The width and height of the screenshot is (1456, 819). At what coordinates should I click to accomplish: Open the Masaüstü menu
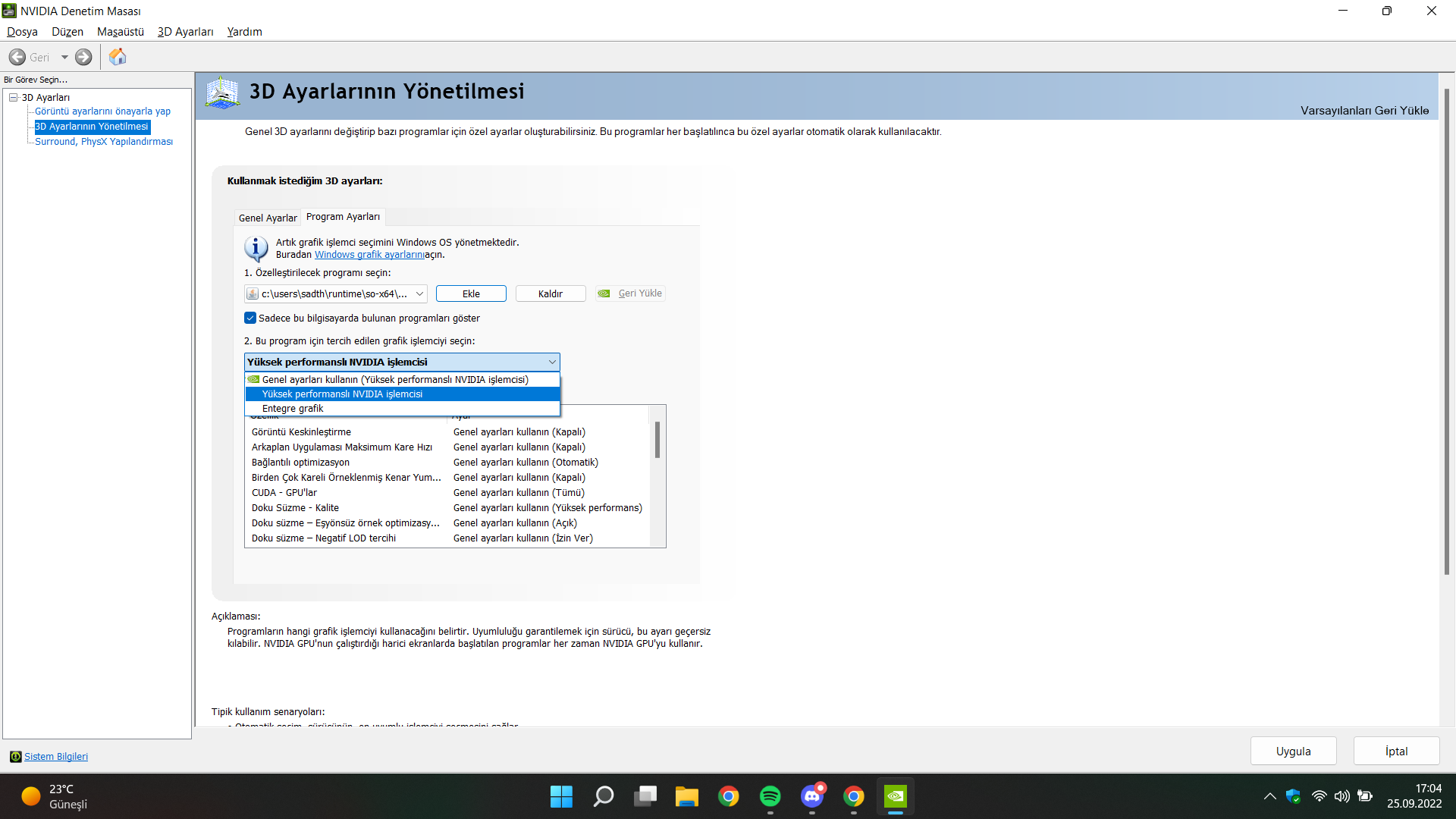(x=120, y=32)
